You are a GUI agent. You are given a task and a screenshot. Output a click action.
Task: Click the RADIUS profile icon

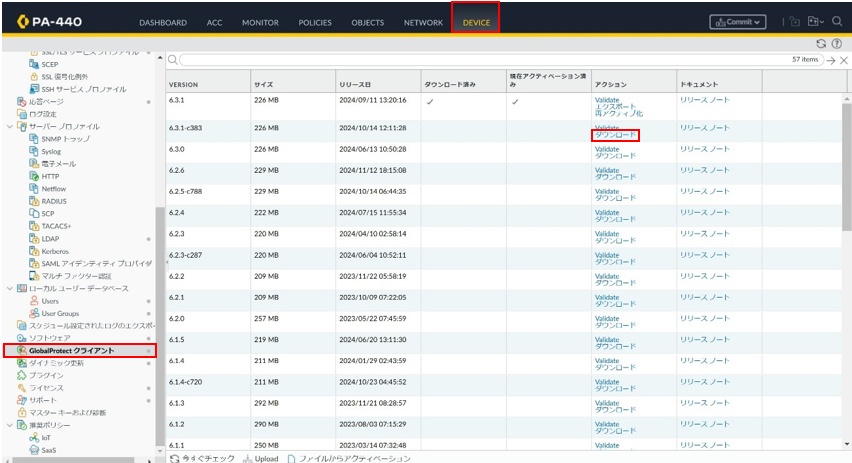[x=34, y=201]
